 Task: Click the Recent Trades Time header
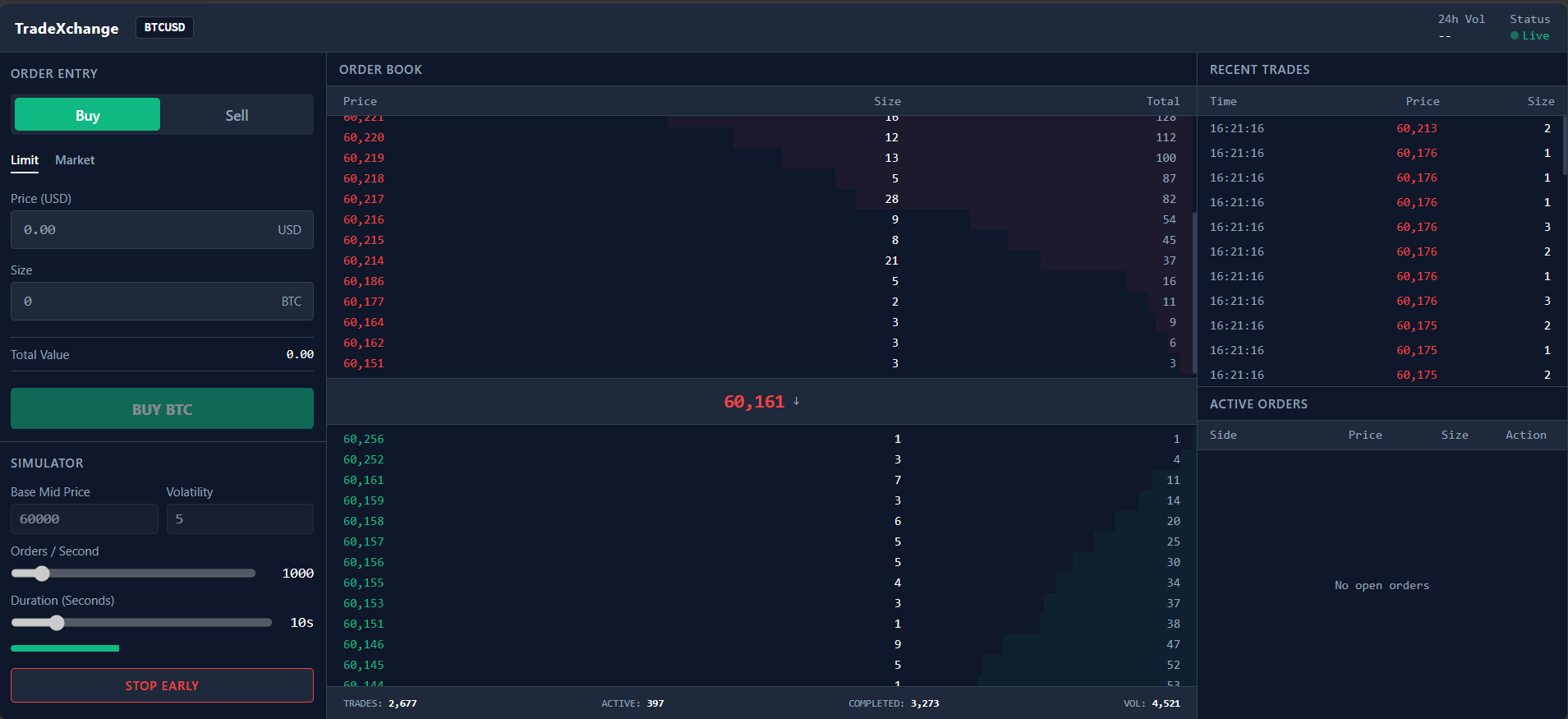coord(1223,101)
